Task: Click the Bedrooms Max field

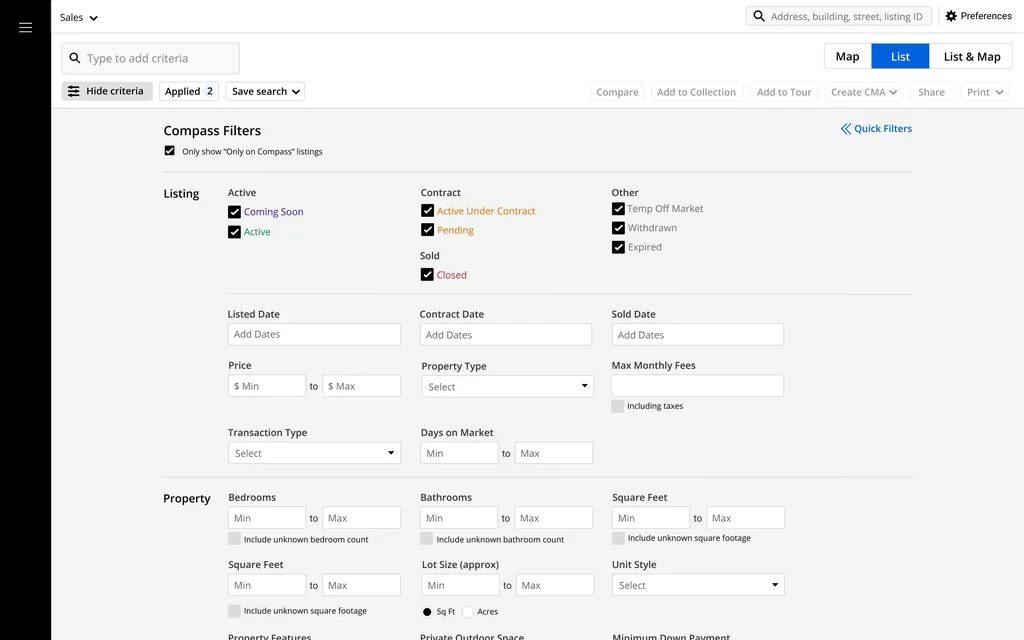Action: click(x=362, y=518)
